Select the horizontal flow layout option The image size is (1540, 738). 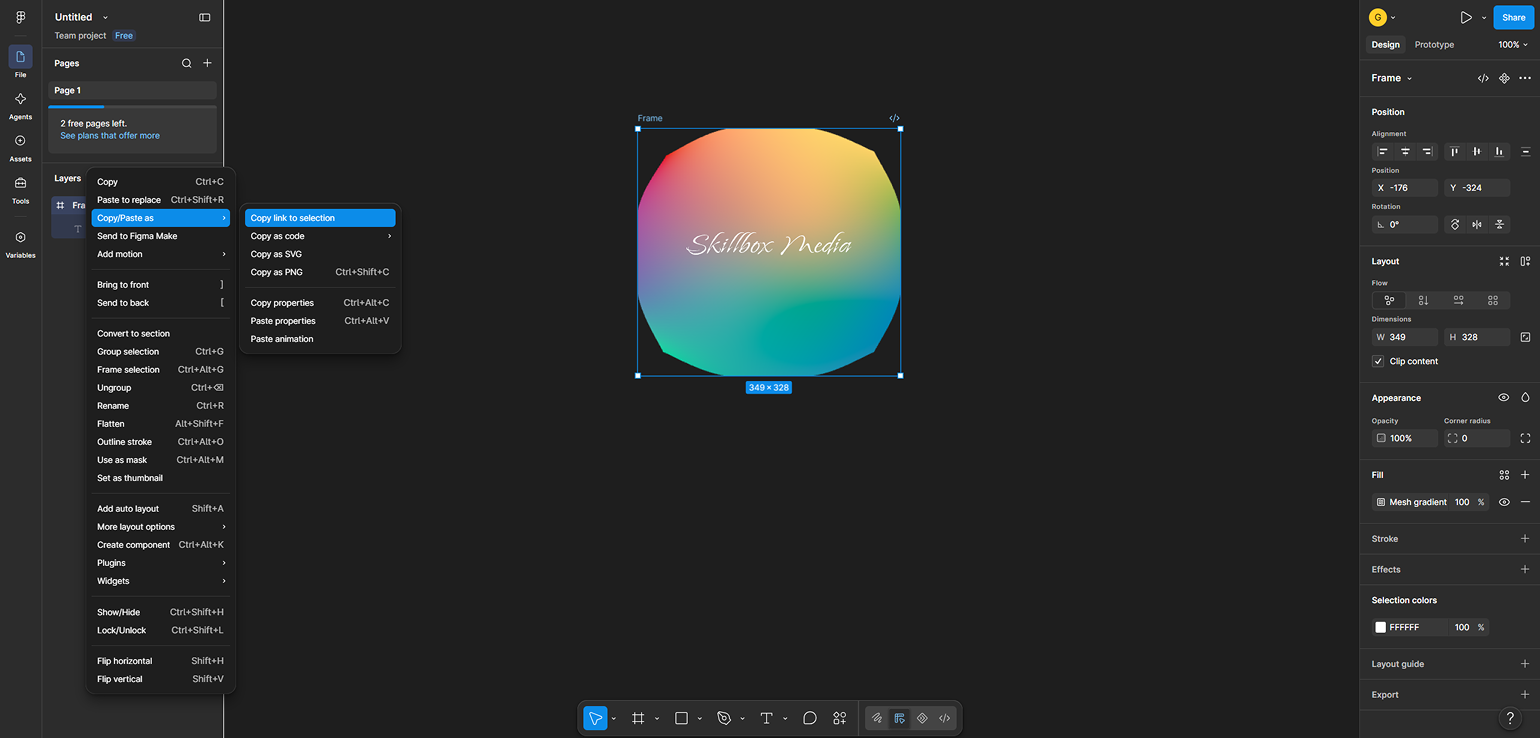coord(1458,300)
